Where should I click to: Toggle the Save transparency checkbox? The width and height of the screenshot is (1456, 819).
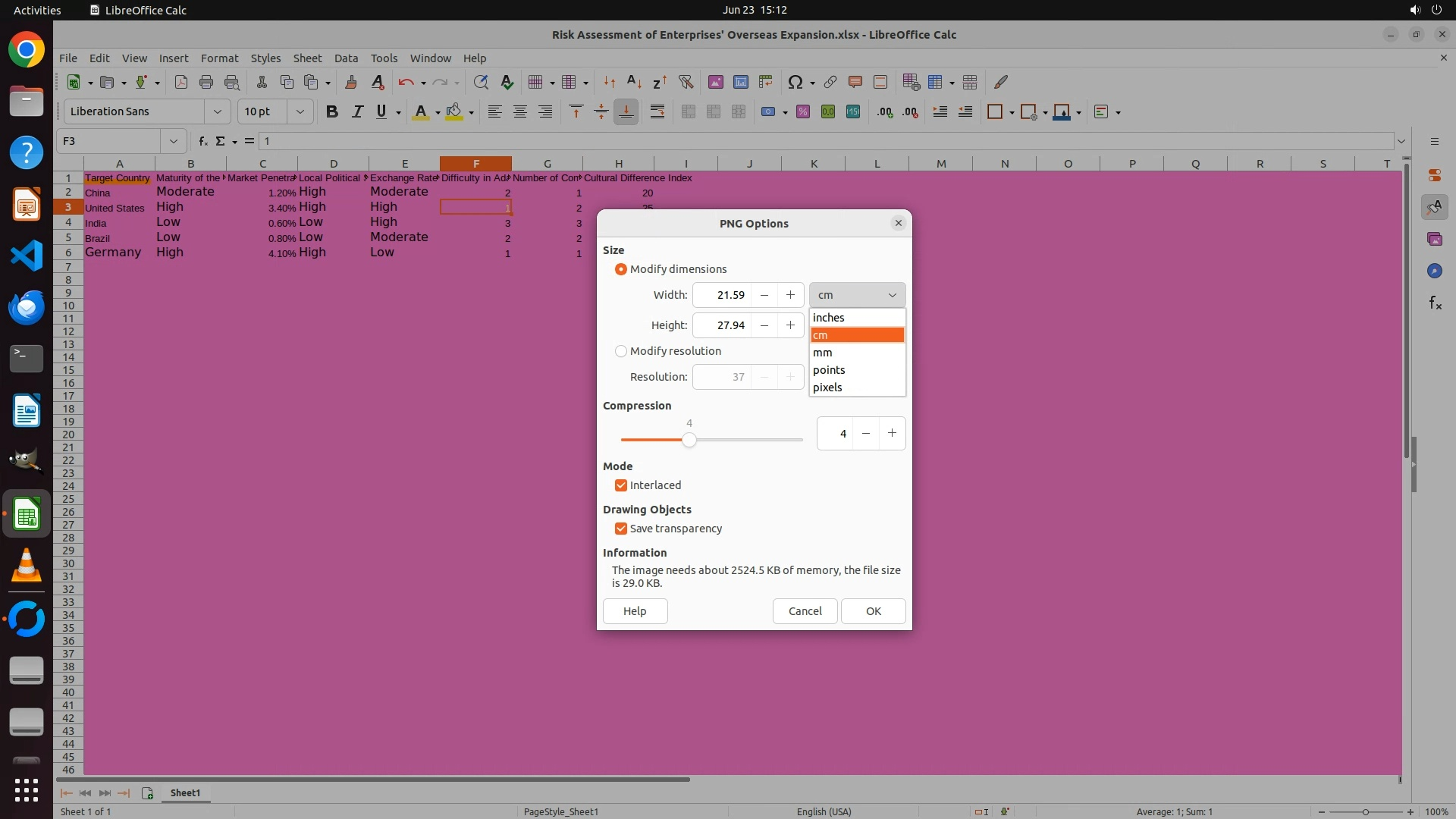click(x=621, y=529)
